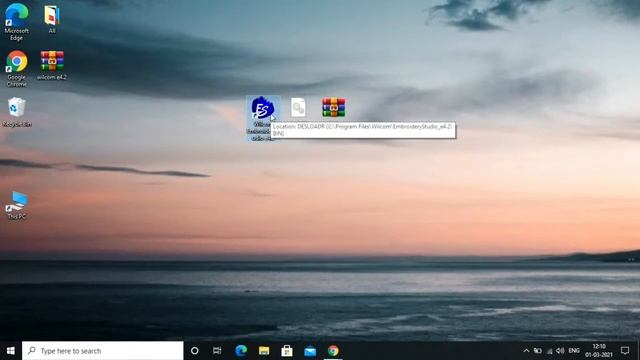Select the Recycle Bin icon
This screenshot has height=360, width=640.
tap(17, 112)
